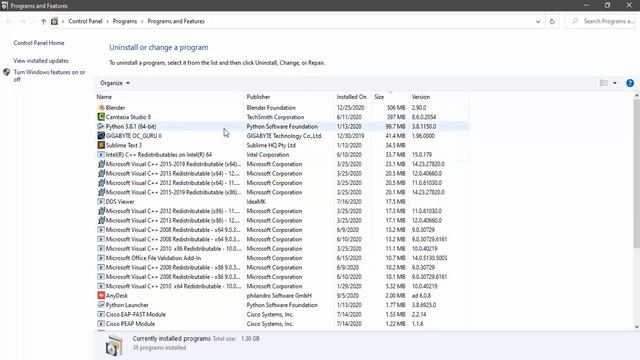640x360 pixels.
Task: Click the installed programs icon in details pane
Action: pos(114,345)
